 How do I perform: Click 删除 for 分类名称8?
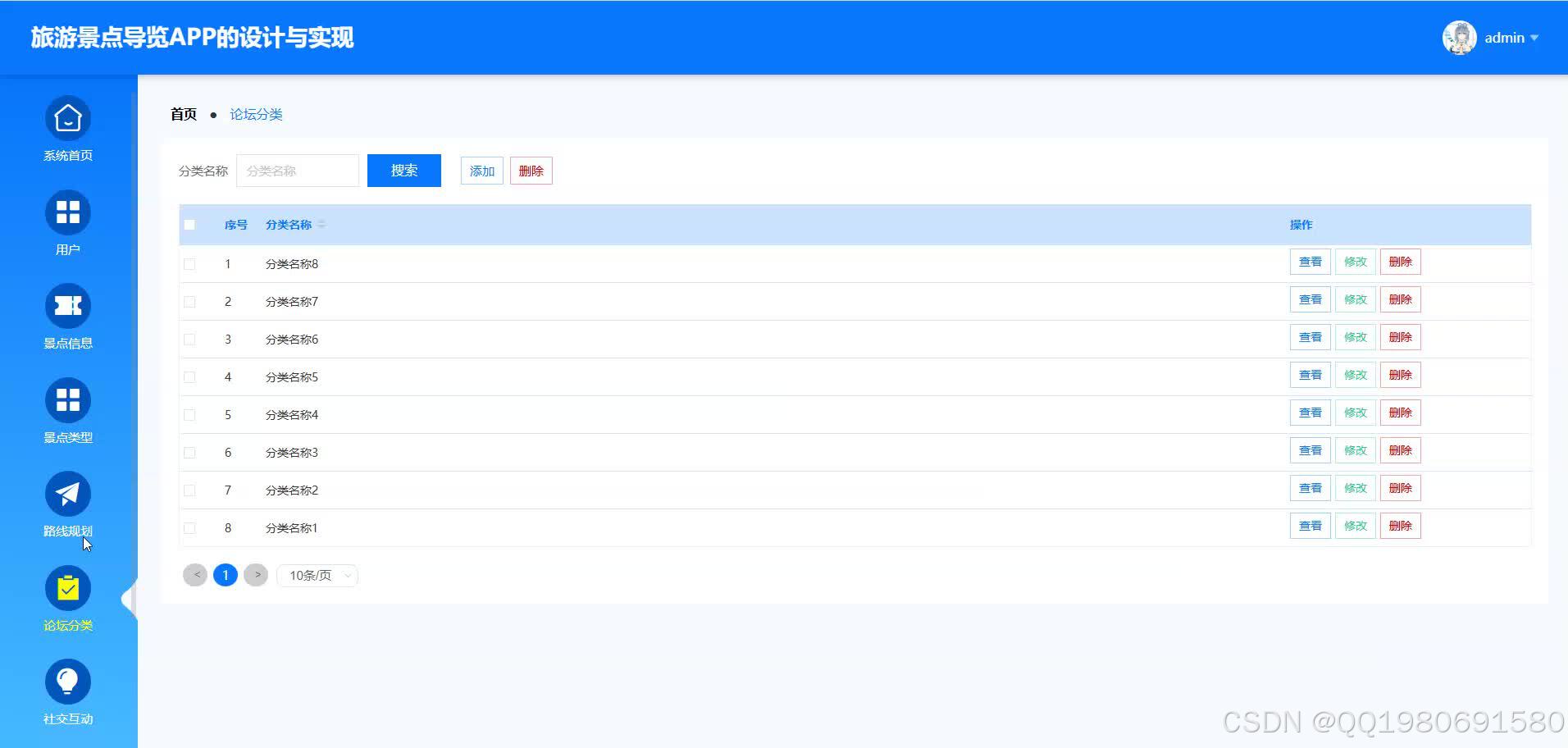pyautogui.click(x=1401, y=262)
